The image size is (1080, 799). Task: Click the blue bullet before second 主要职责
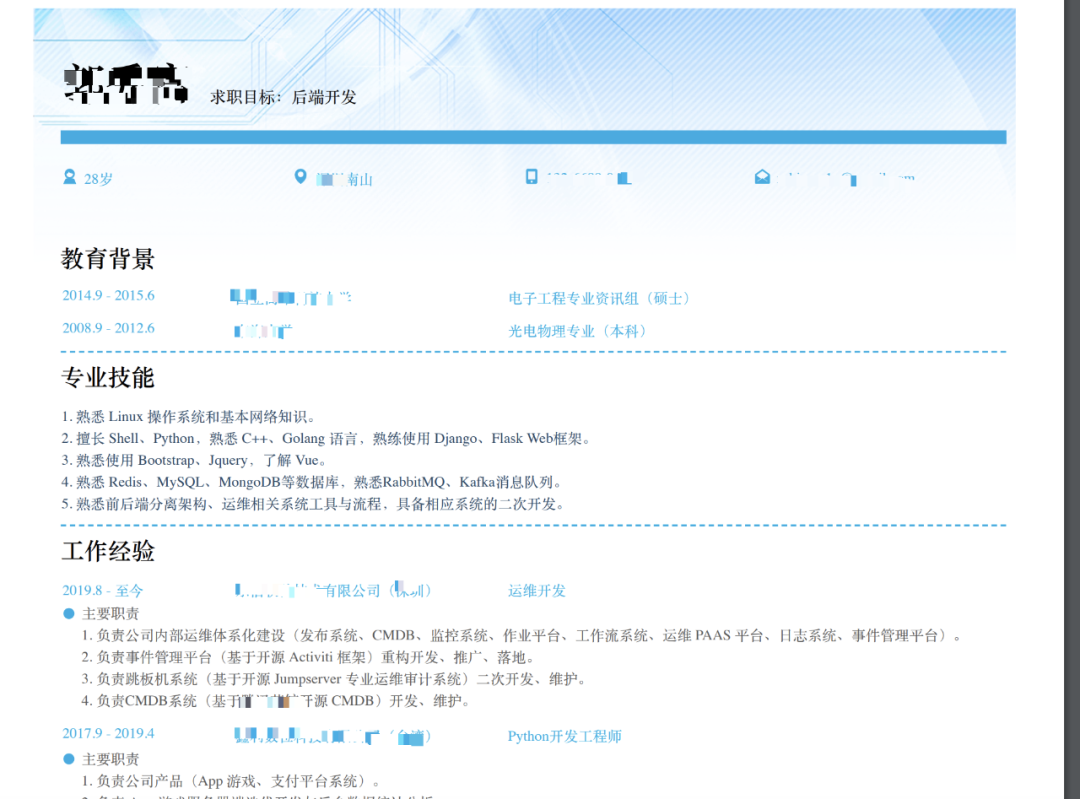(x=69, y=759)
